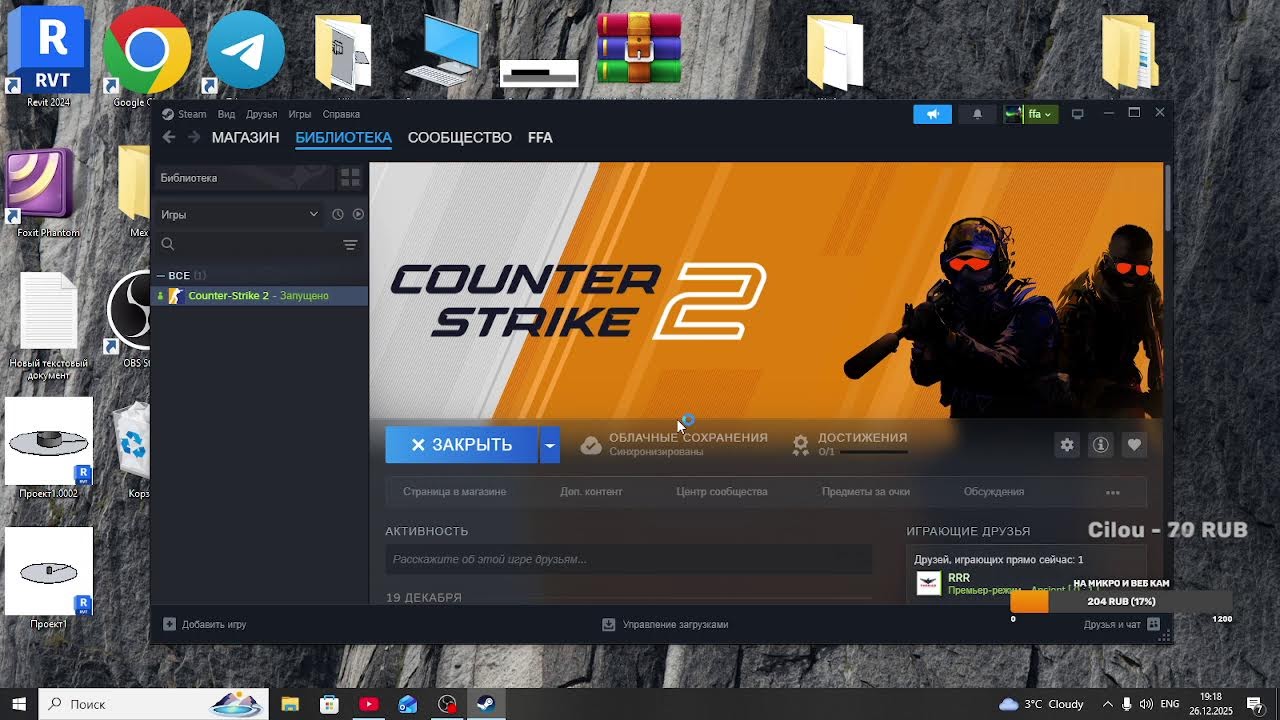1280x720 pixels.
Task: Open Revit 2024 desktop shortcut
Action: (x=48, y=55)
